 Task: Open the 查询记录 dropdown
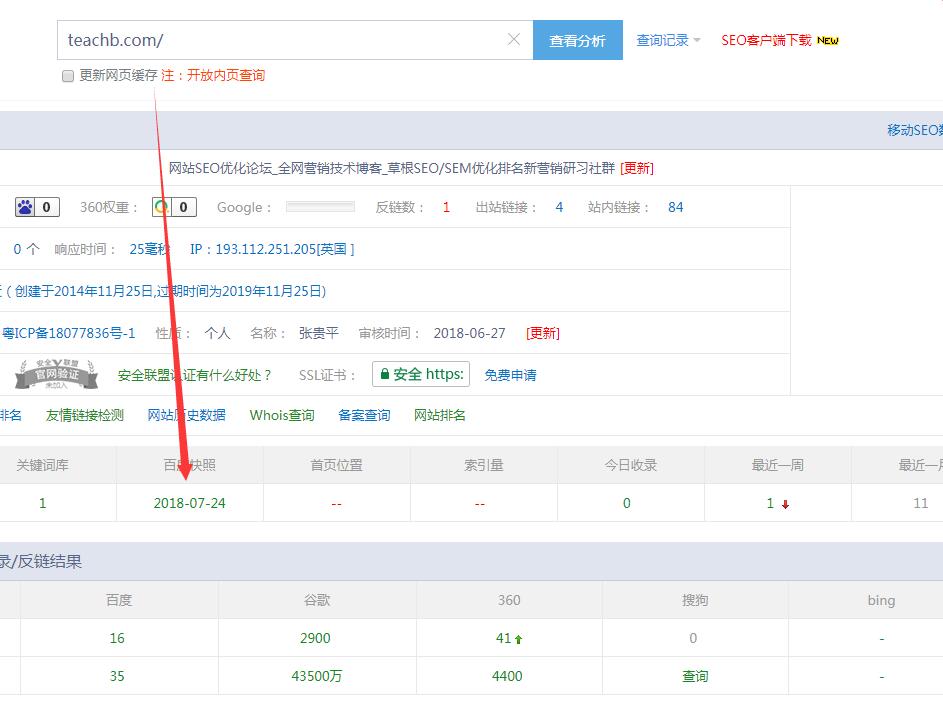click(x=665, y=40)
